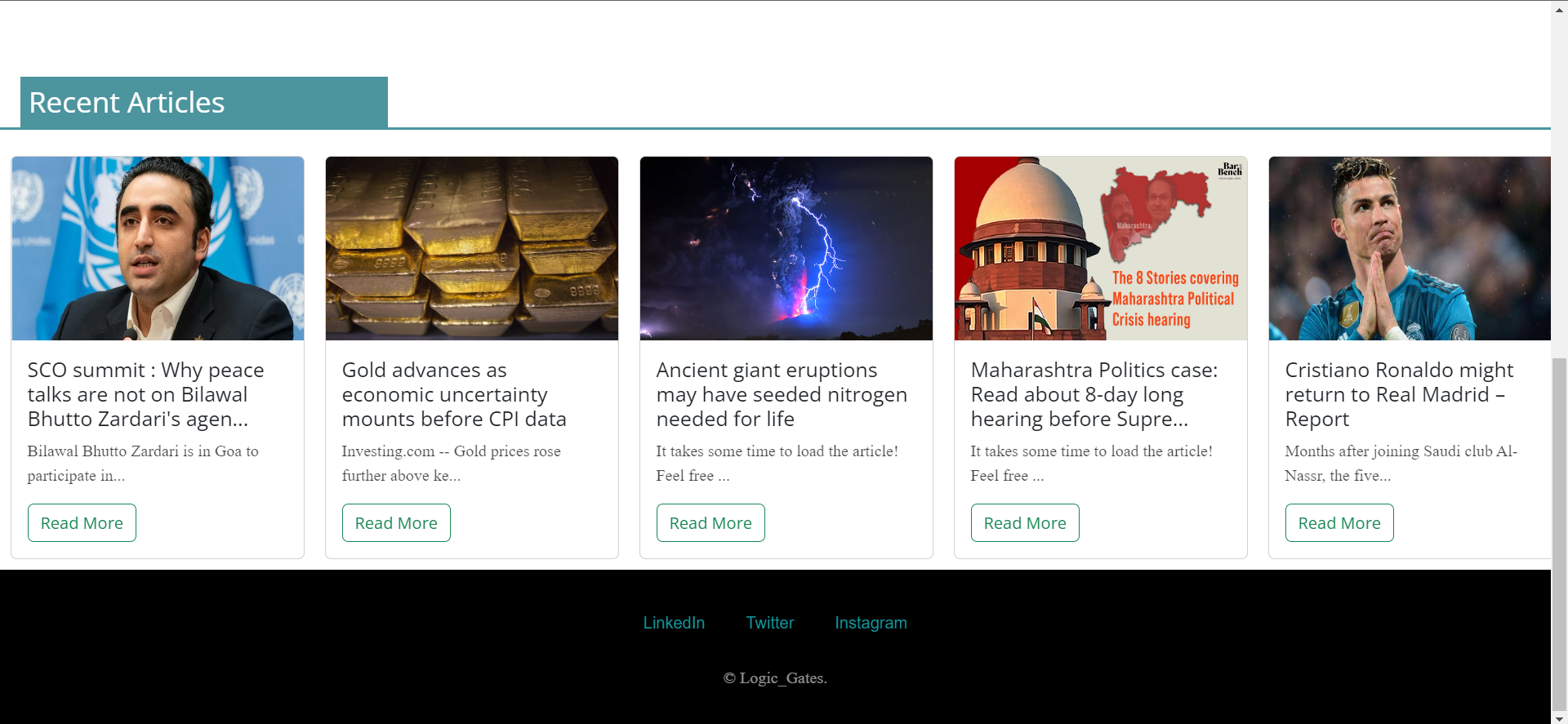Click the volcanic lightning eruption thumbnail

[x=786, y=248]
